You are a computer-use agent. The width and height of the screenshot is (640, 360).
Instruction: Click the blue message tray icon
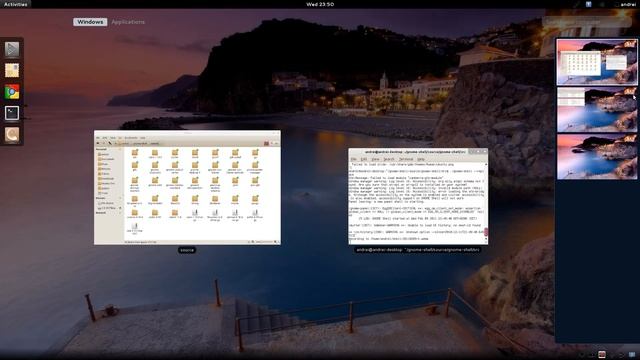[x=632, y=355]
